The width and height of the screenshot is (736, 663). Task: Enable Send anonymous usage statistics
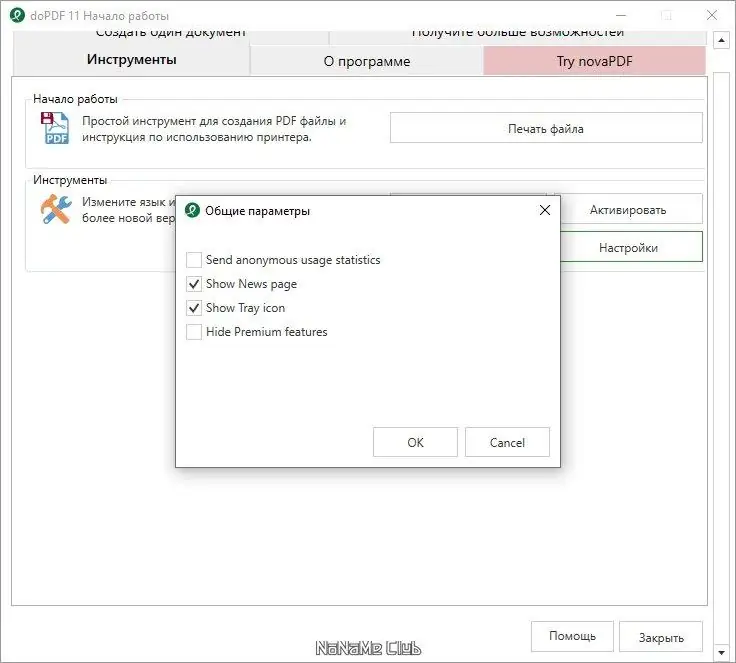[194, 260]
